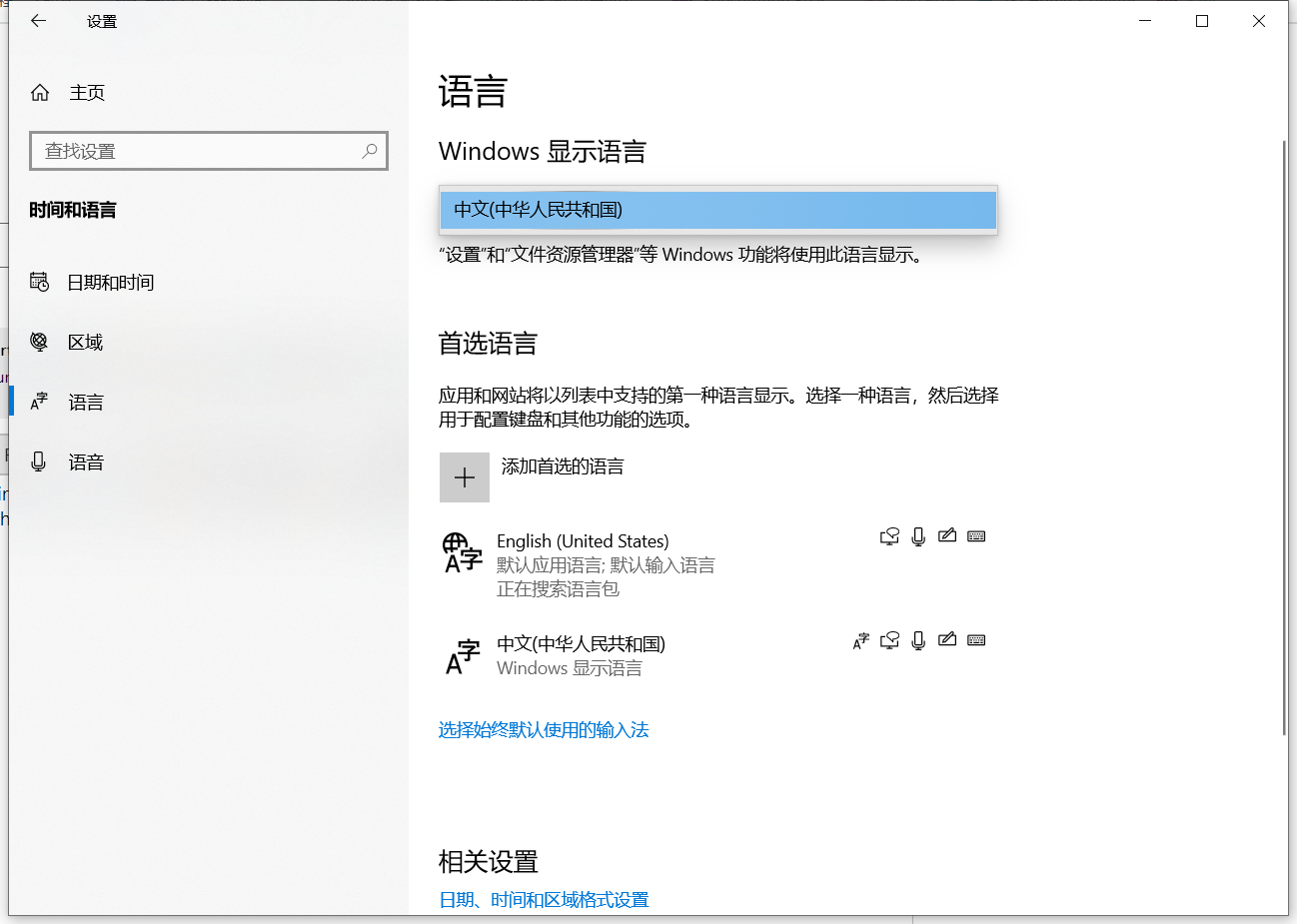Click the 日期和时间 calendar icon

click(39, 283)
